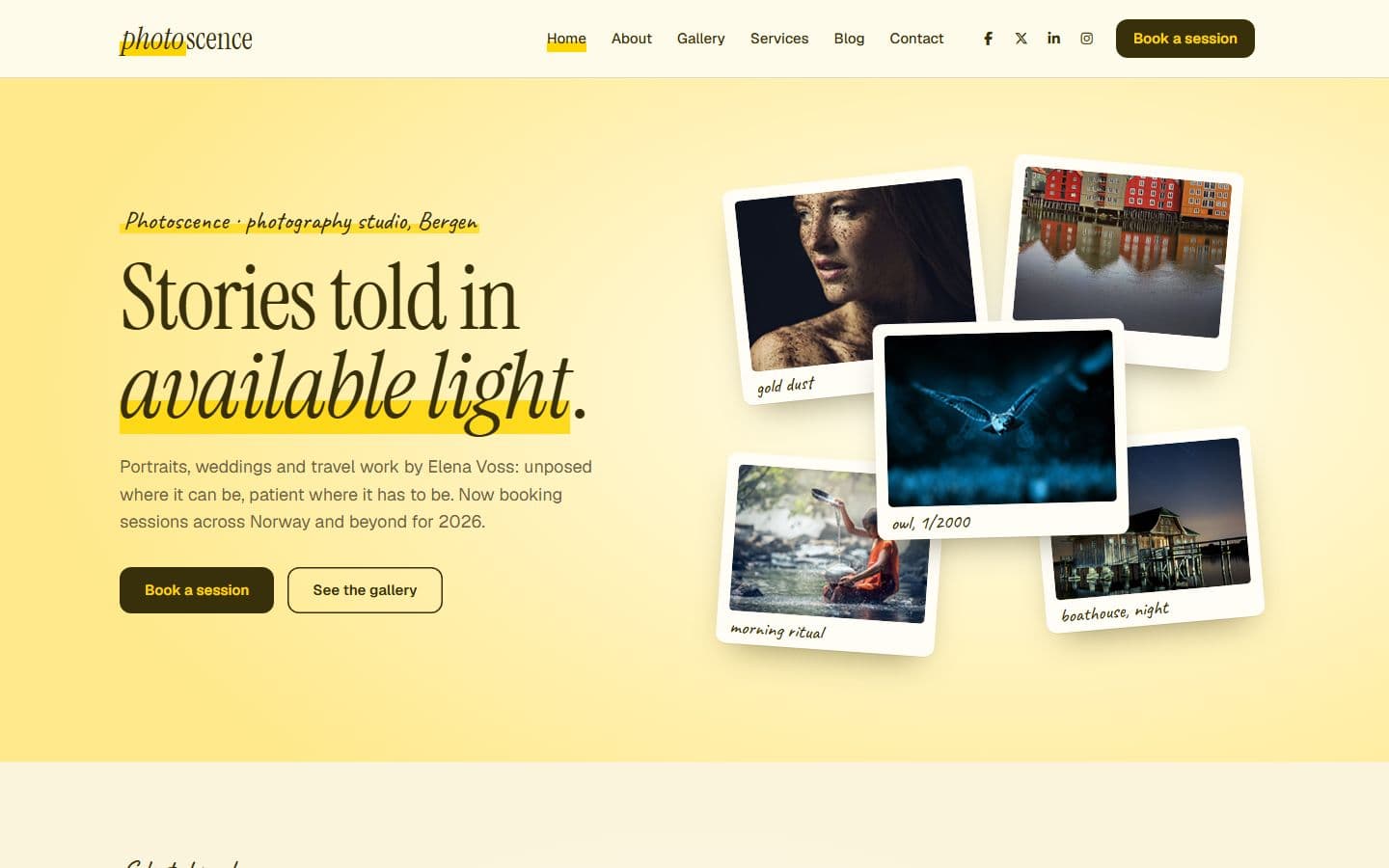Click the photoscence logo
1389x868 pixels.
(x=186, y=40)
